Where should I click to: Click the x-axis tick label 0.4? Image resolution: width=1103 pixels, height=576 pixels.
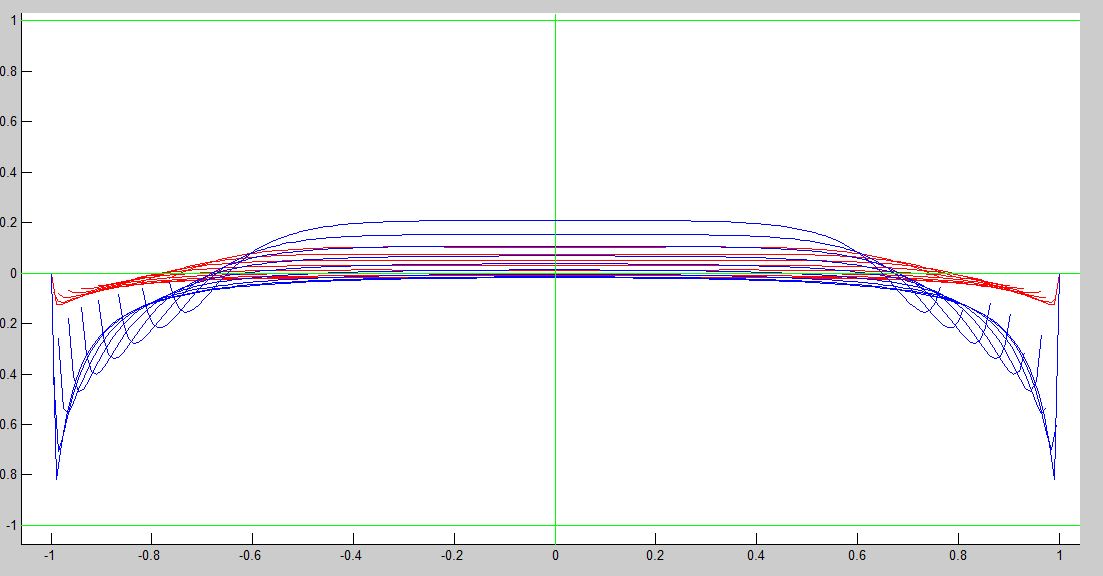(757, 554)
